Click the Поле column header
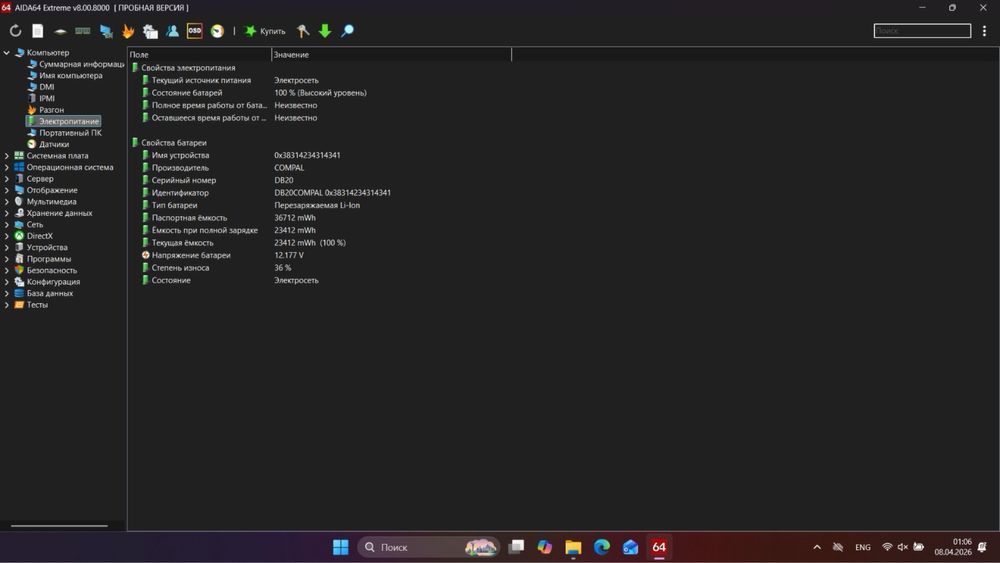Viewport: 1000px width, 563px height. [200, 55]
